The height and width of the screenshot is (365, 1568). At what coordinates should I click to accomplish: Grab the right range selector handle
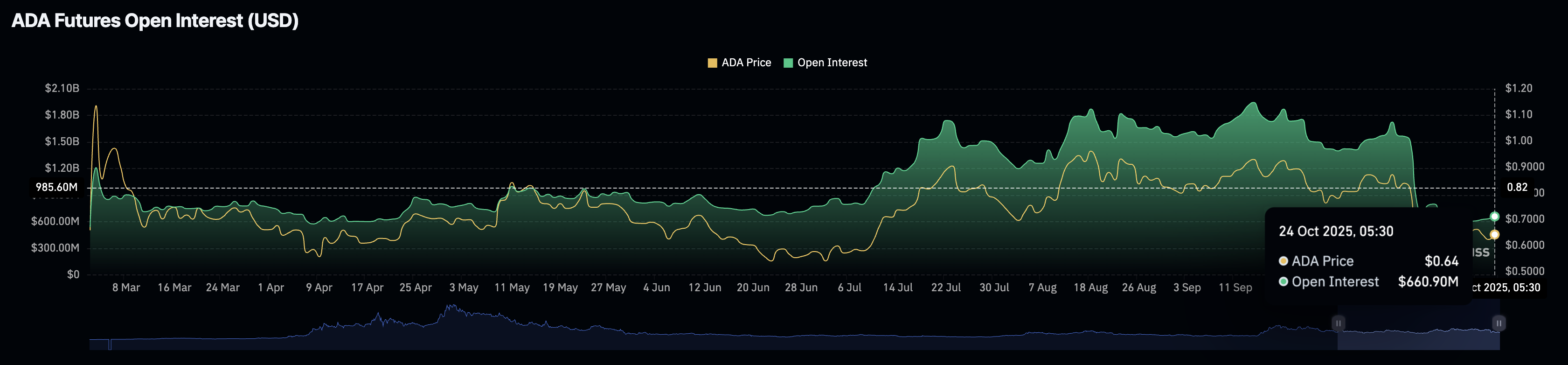(1499, 323)
